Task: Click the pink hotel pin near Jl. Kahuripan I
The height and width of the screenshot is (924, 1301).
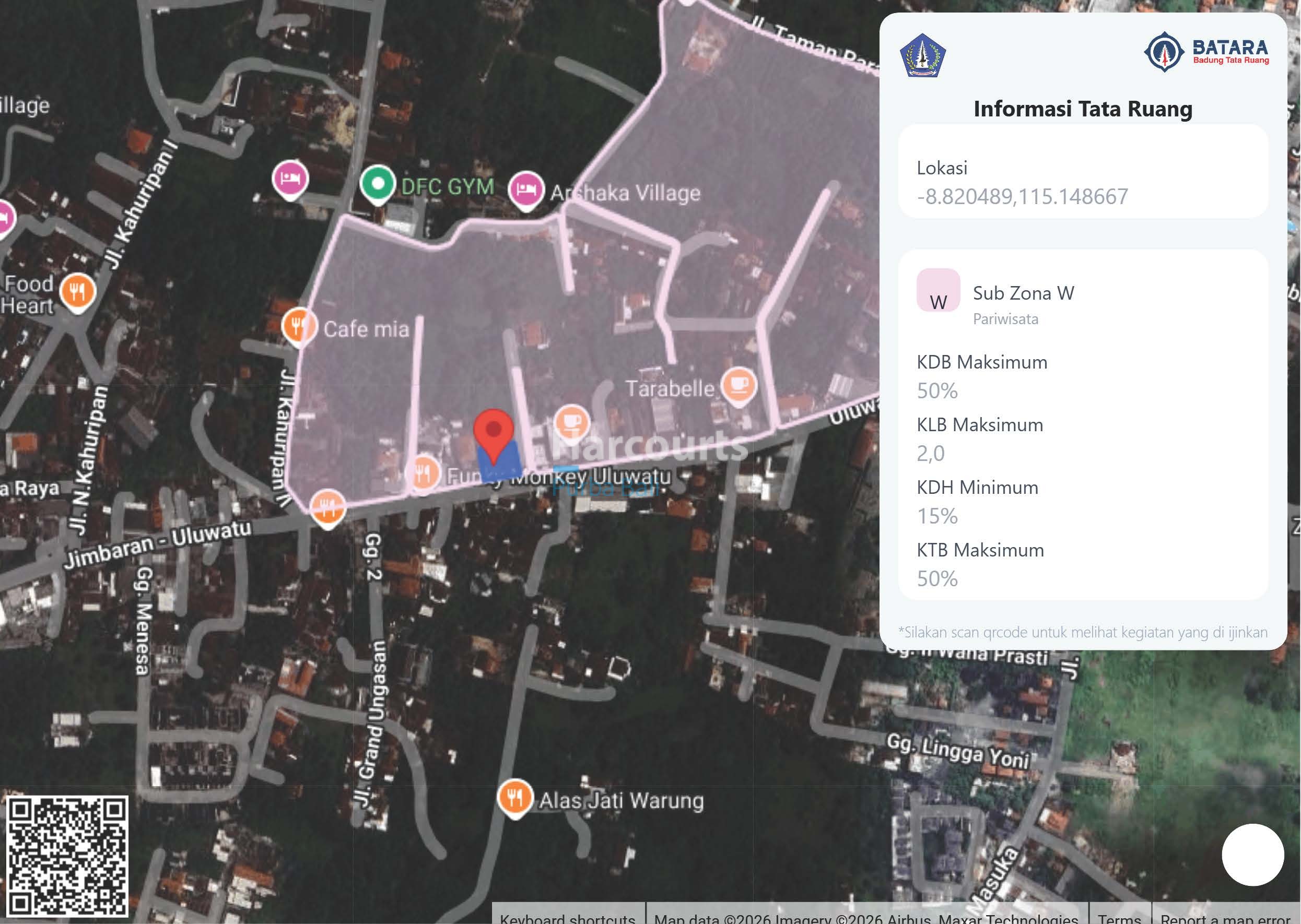Action: tap(290, 179)
